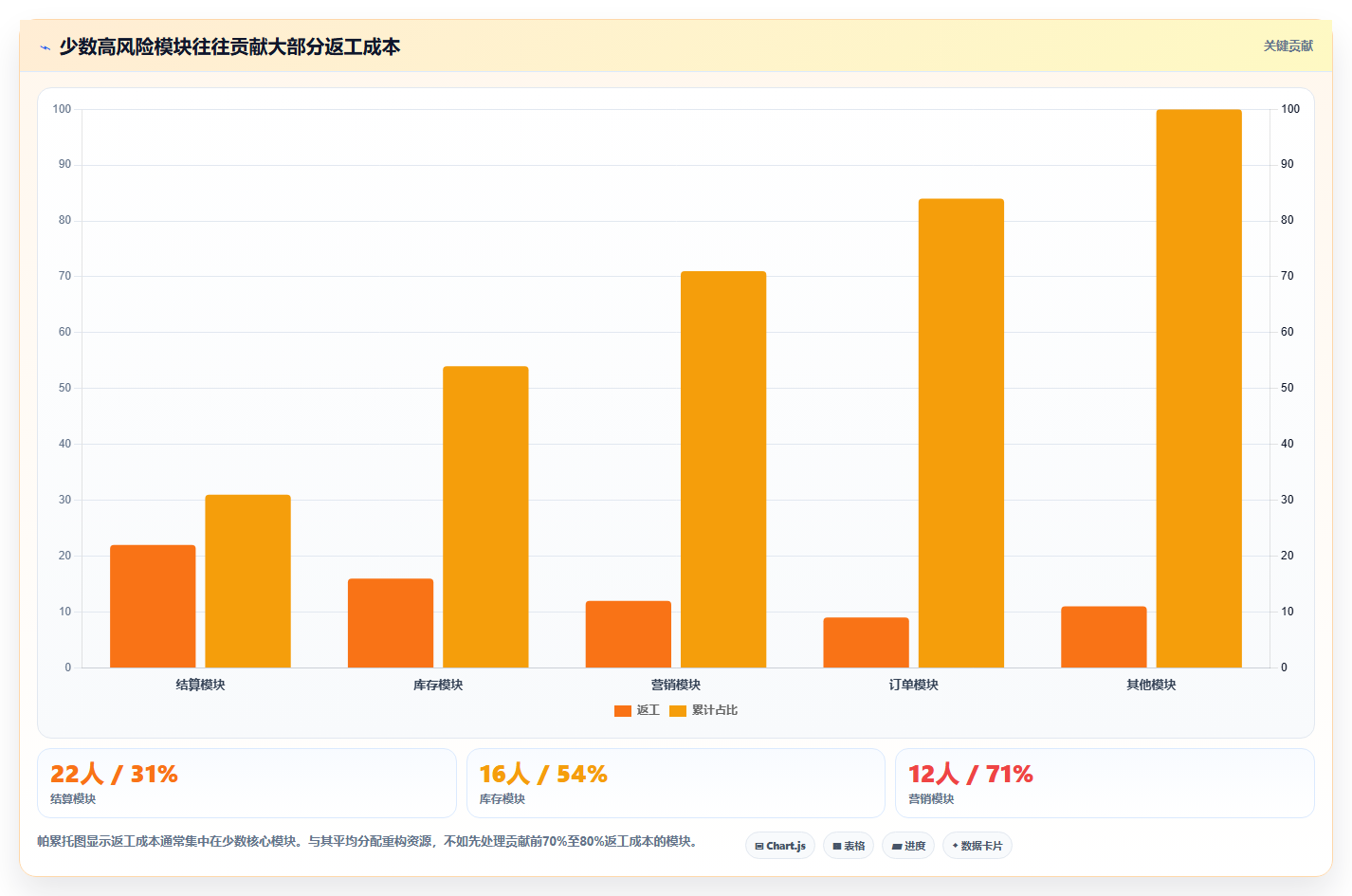Select the 进度 pill tag
The image size is (1352, 896).
[x=908, y=846]
